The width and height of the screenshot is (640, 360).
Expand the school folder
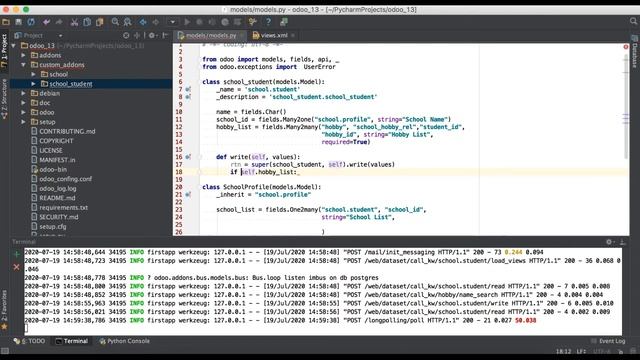coord(33,74)
